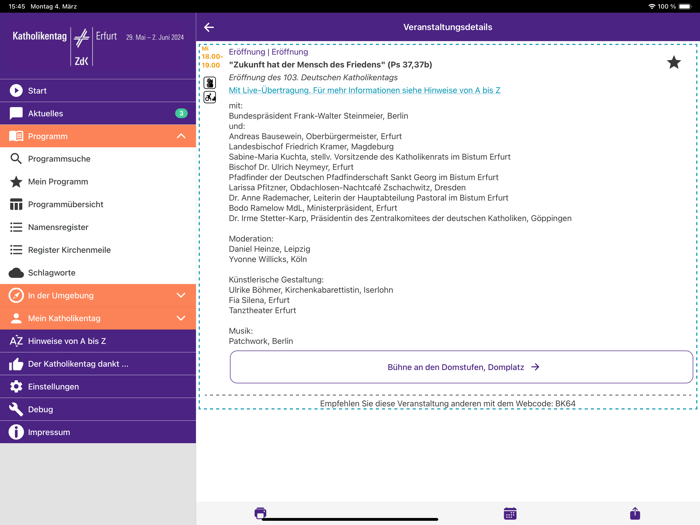Viewport: 700px width, 525px height.
Task: Tap the share icon in bottom toolbar
Action: coord(635,513)
